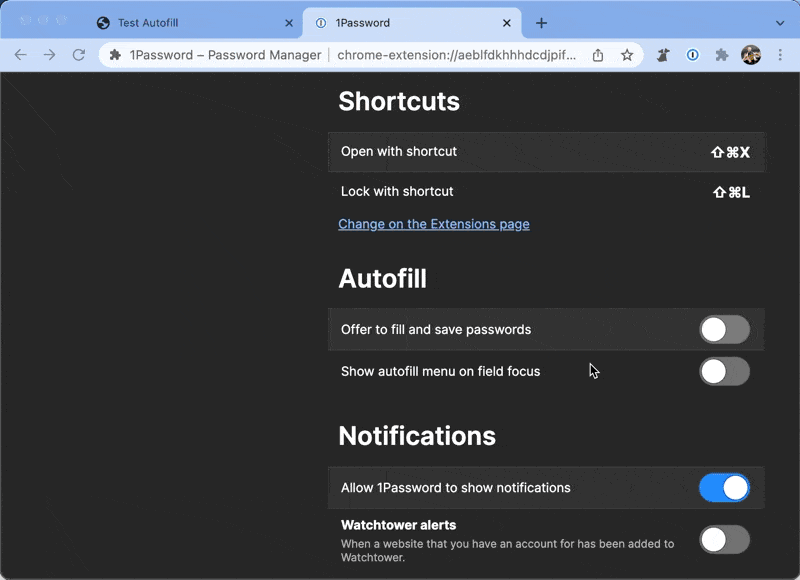Enable the Watchtower alerts toggle
800x580 pixels.
724,540
